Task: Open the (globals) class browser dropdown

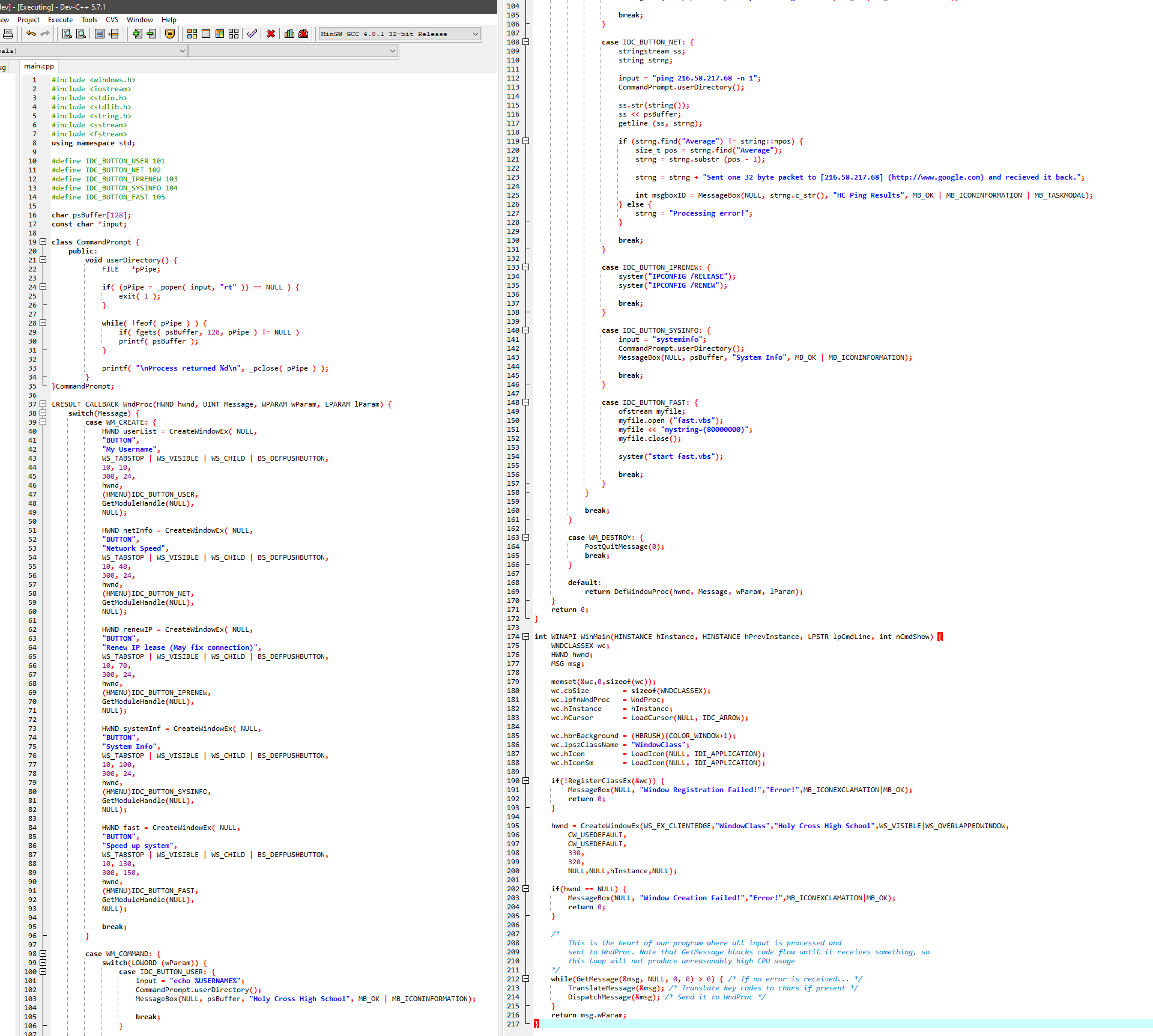Action: tap(93, 51)
